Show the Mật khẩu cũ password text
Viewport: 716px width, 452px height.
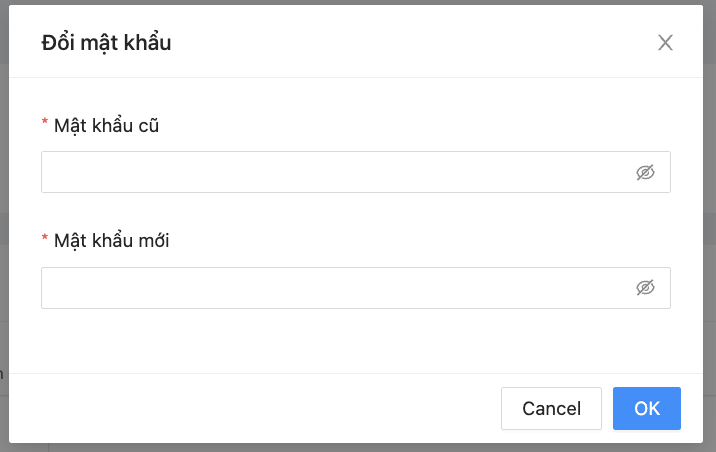click(x=645, y=172)
